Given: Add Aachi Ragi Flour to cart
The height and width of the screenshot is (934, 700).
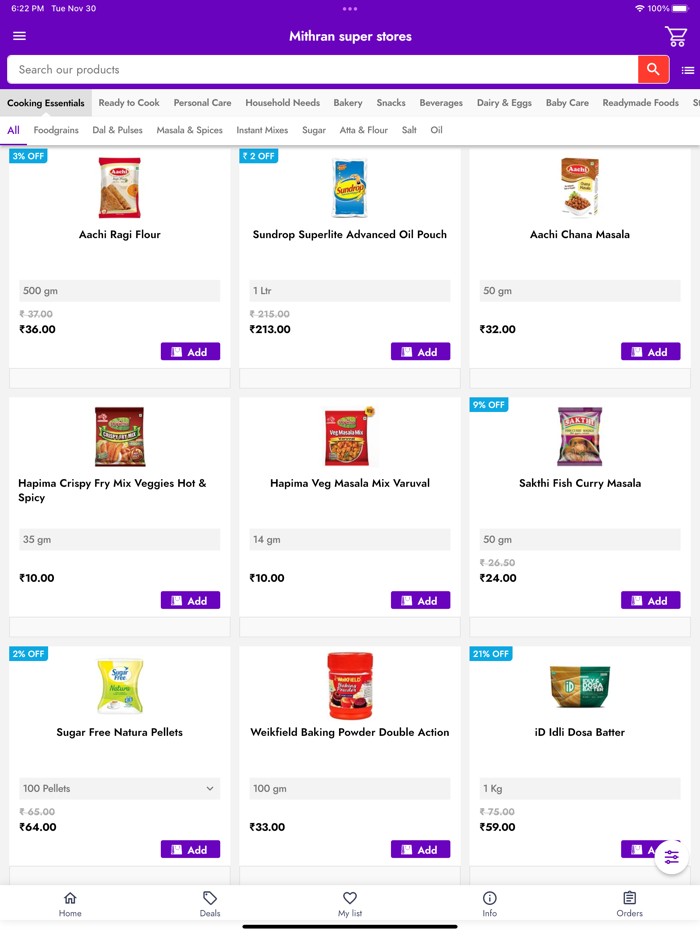Looking at the screenshot, I should (x=190, y=352).
